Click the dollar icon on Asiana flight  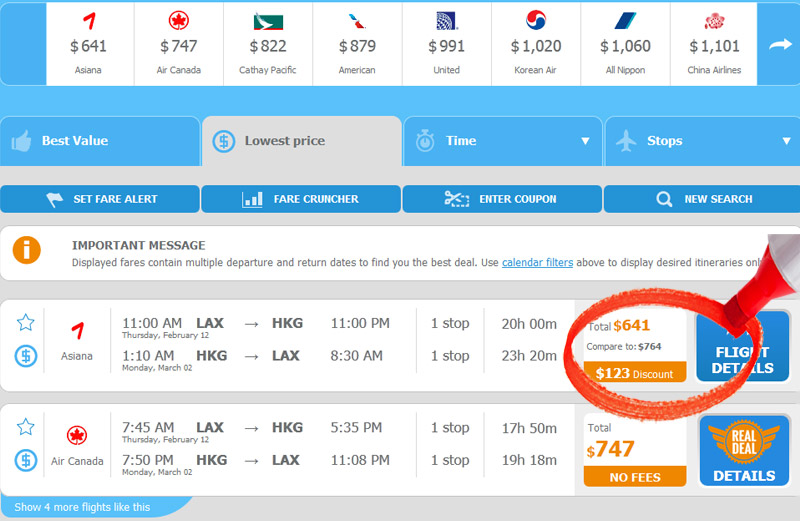(26, 356)
